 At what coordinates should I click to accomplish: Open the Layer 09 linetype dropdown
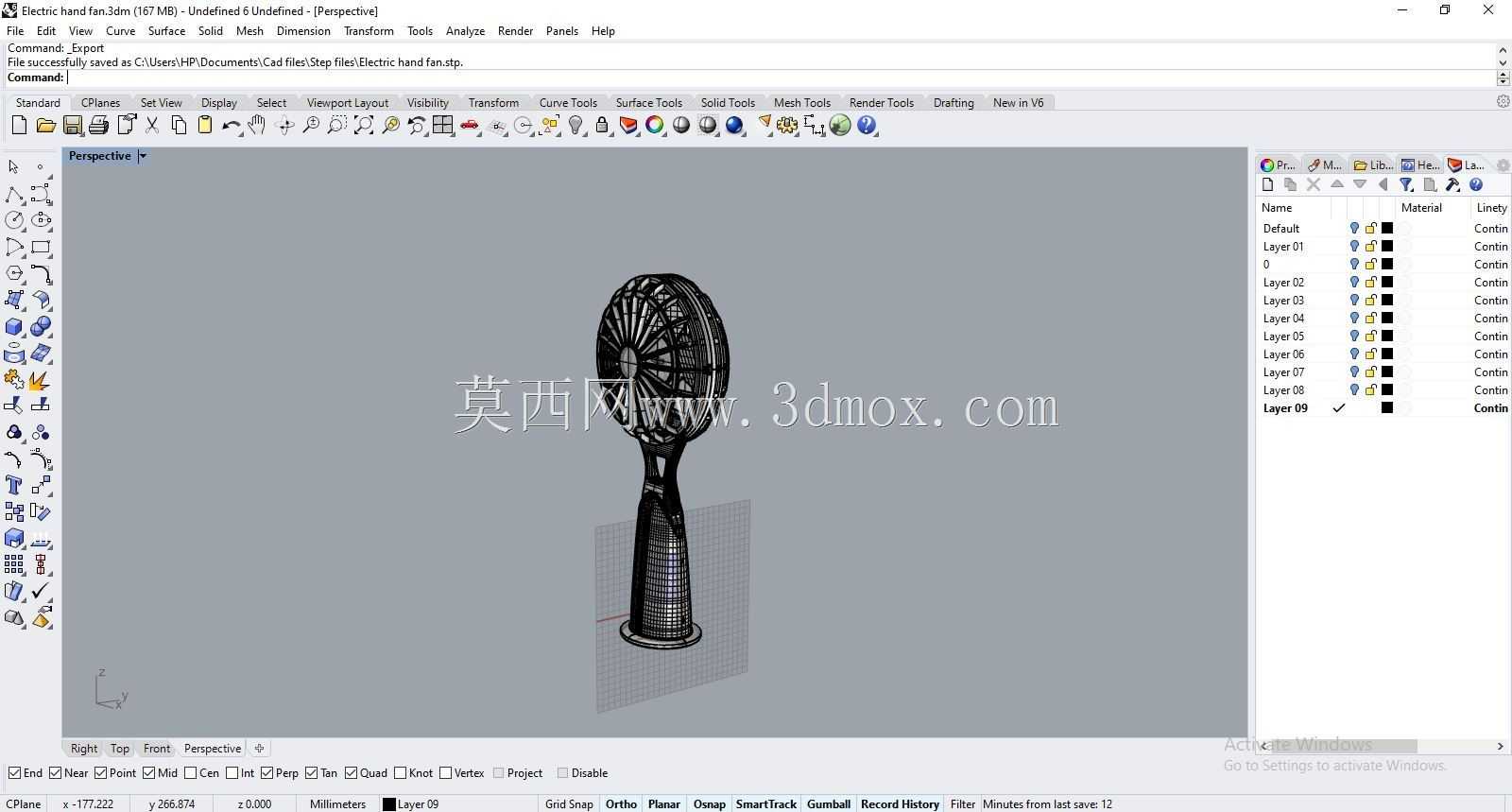click(x=1490, y=408)
